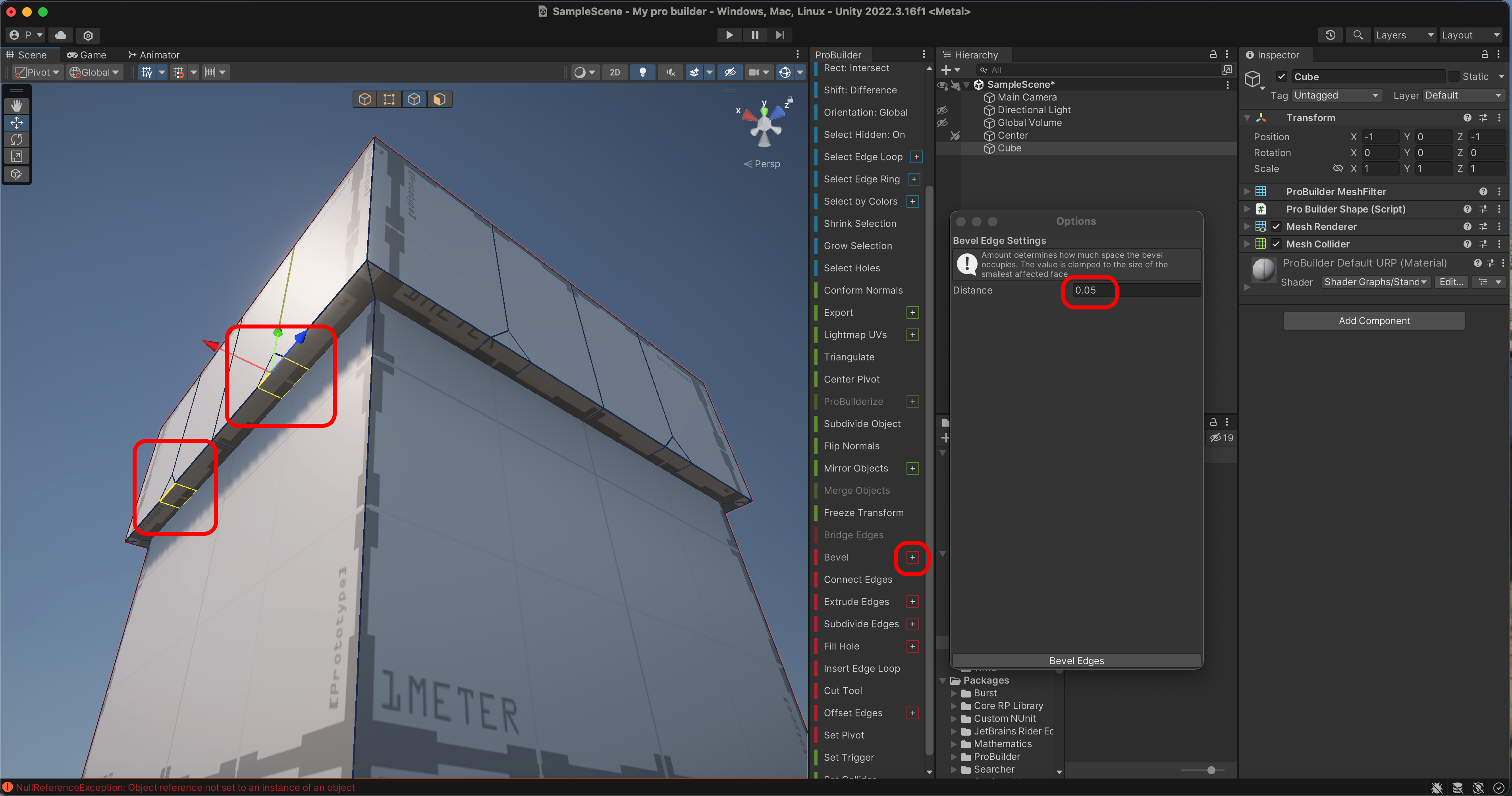This screenshot has width=1512, height=796.
Task: Enable the Static checkbox
Action: click(x=1454, y=77)
